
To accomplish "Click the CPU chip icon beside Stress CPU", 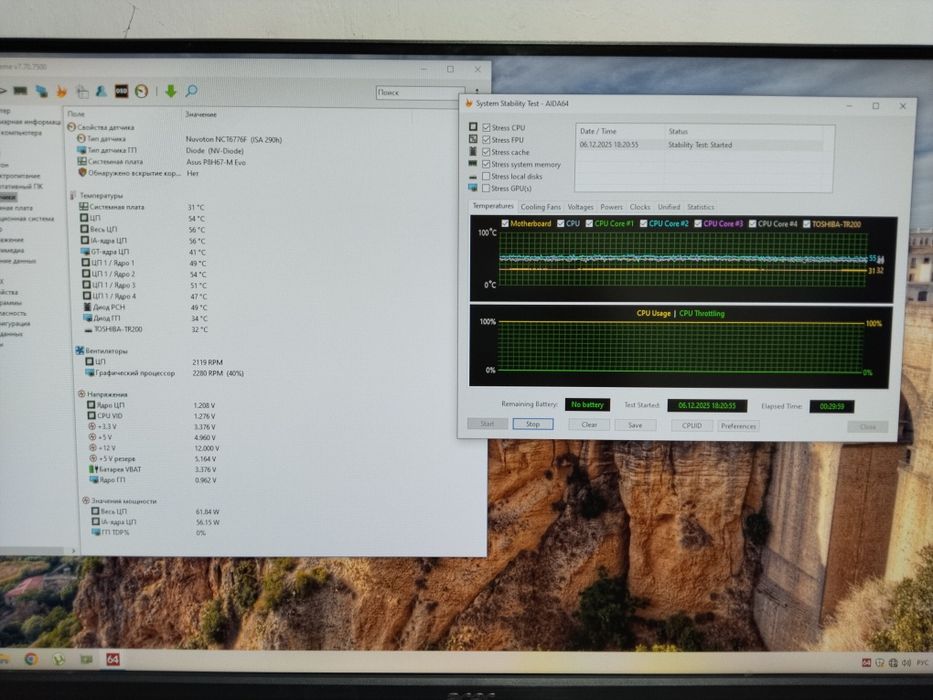I will [473, 127].
